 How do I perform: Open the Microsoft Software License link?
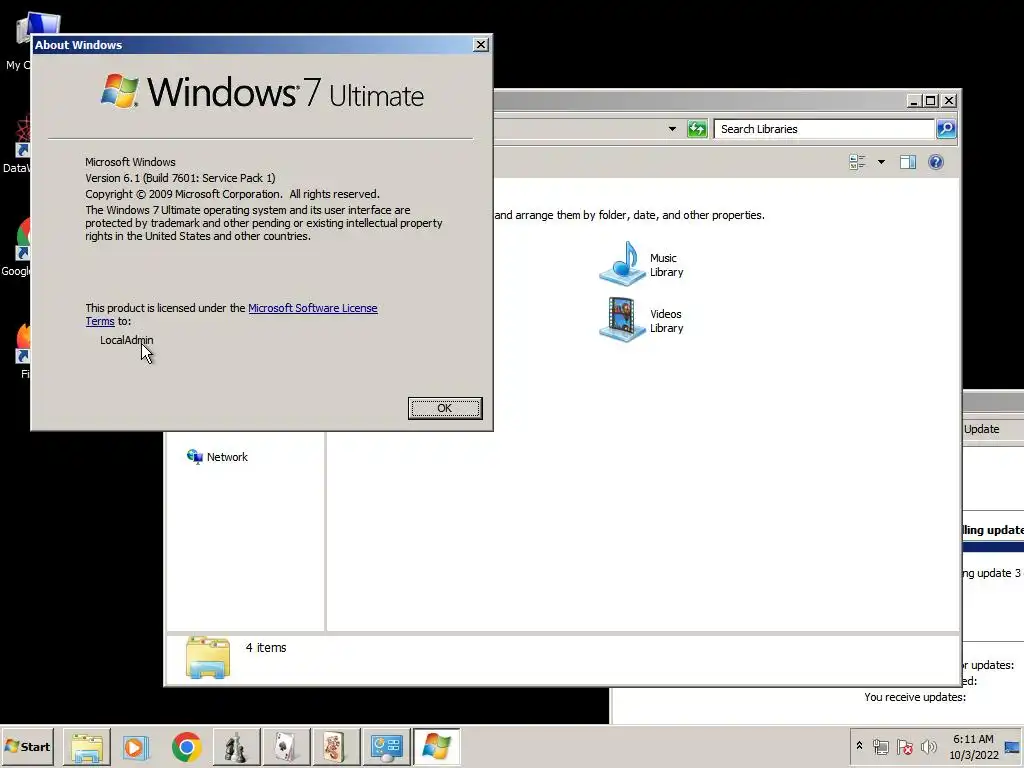click(x=313, y=308)
